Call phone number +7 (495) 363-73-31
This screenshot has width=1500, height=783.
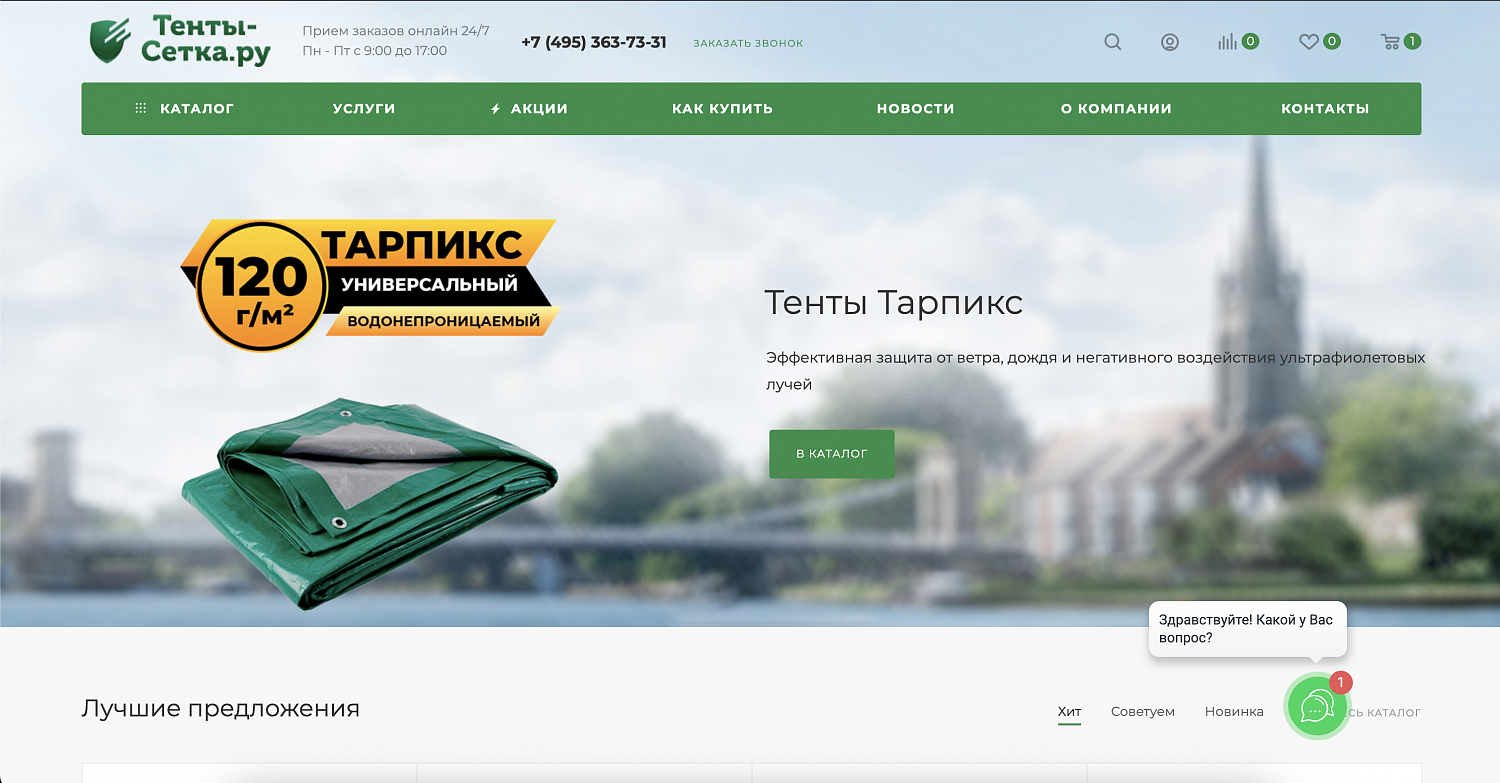(x=594, y=42)
